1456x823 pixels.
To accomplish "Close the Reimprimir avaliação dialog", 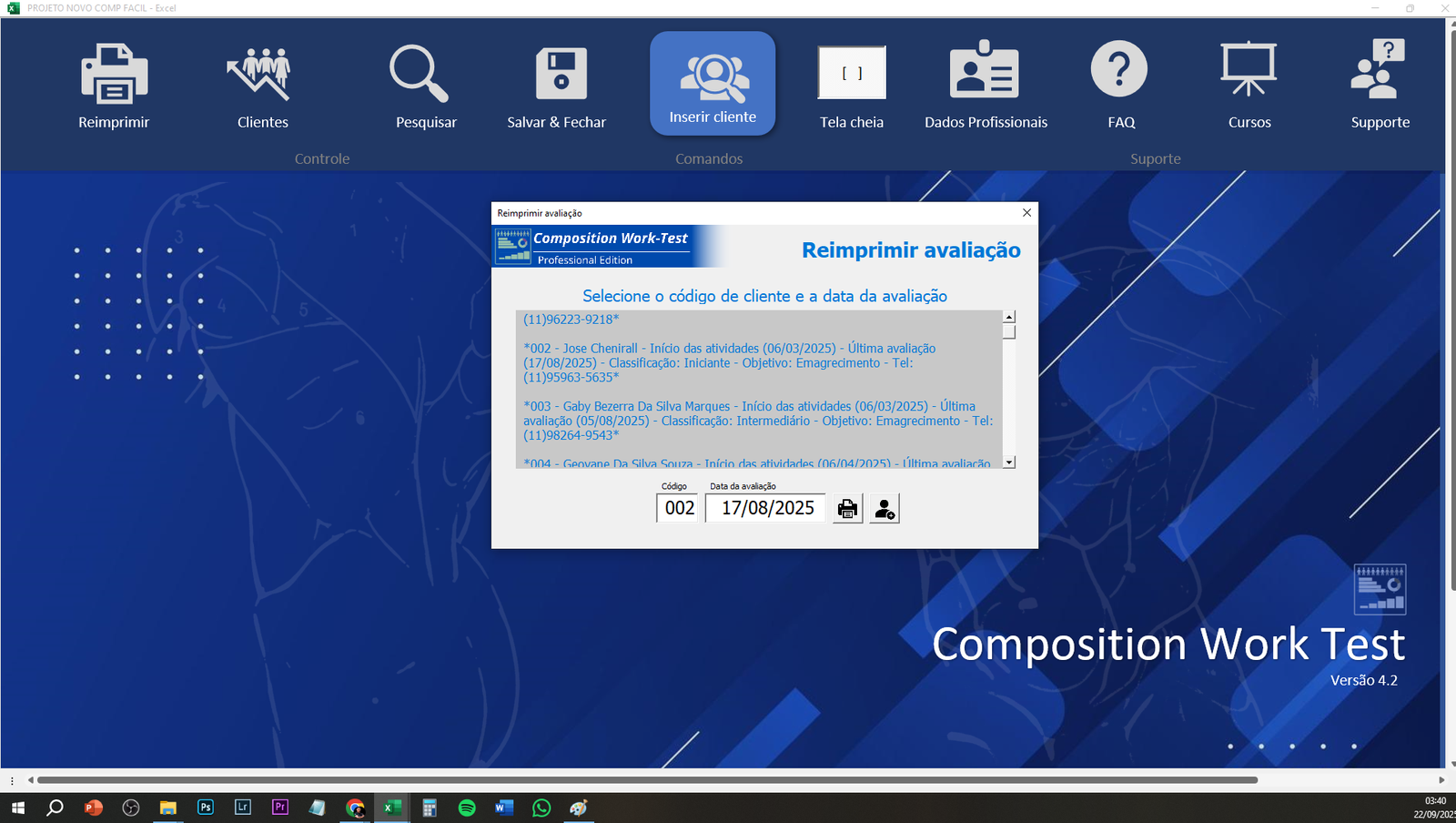I will 1026,213.
